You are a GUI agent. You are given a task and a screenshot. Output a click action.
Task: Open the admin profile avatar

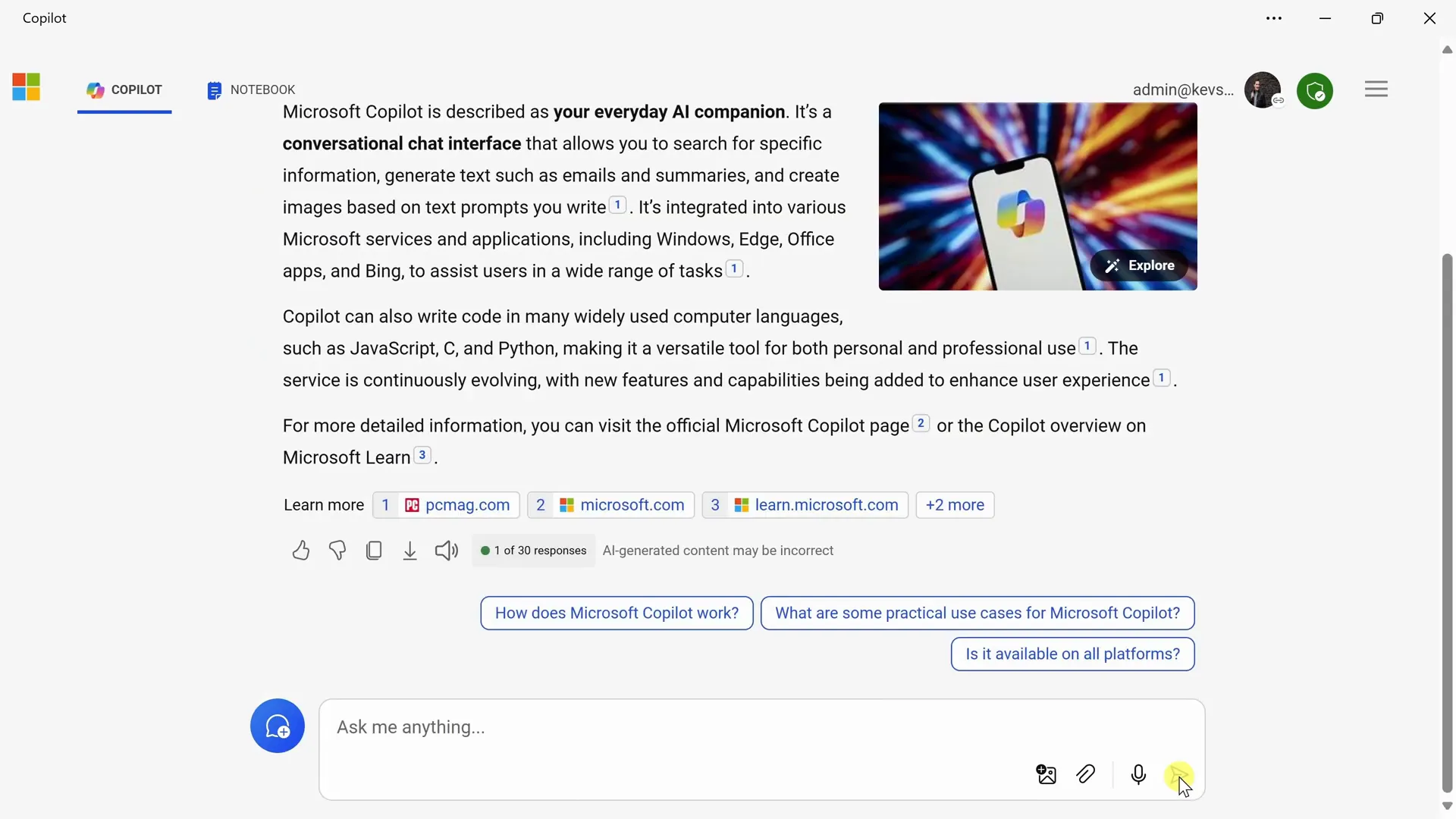click(1263, 90)
